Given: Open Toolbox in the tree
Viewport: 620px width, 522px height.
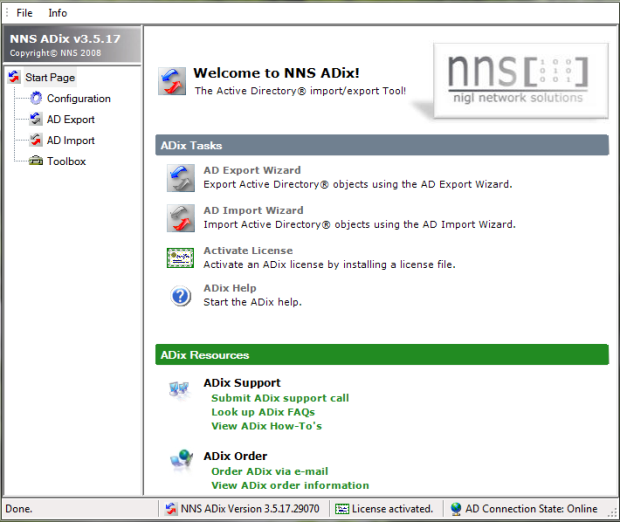Looking at the screenshot, I should click(66, 161).
